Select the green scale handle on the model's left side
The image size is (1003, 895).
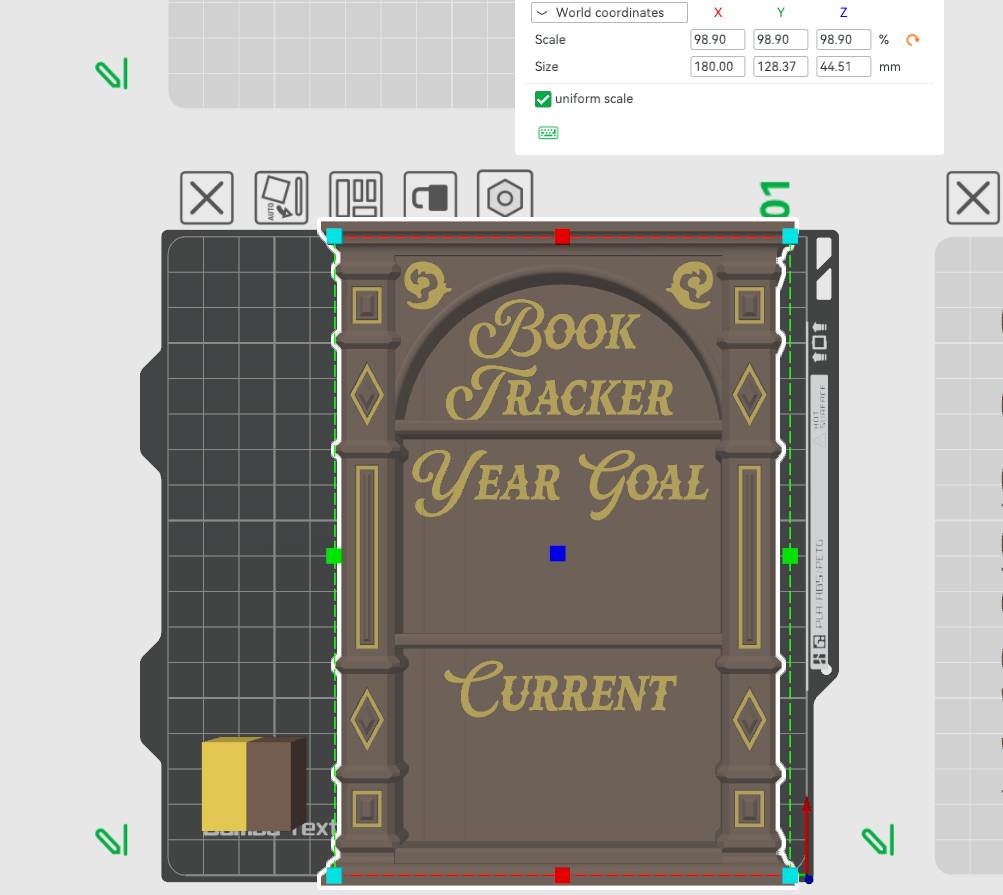click(x=334, y=556)
